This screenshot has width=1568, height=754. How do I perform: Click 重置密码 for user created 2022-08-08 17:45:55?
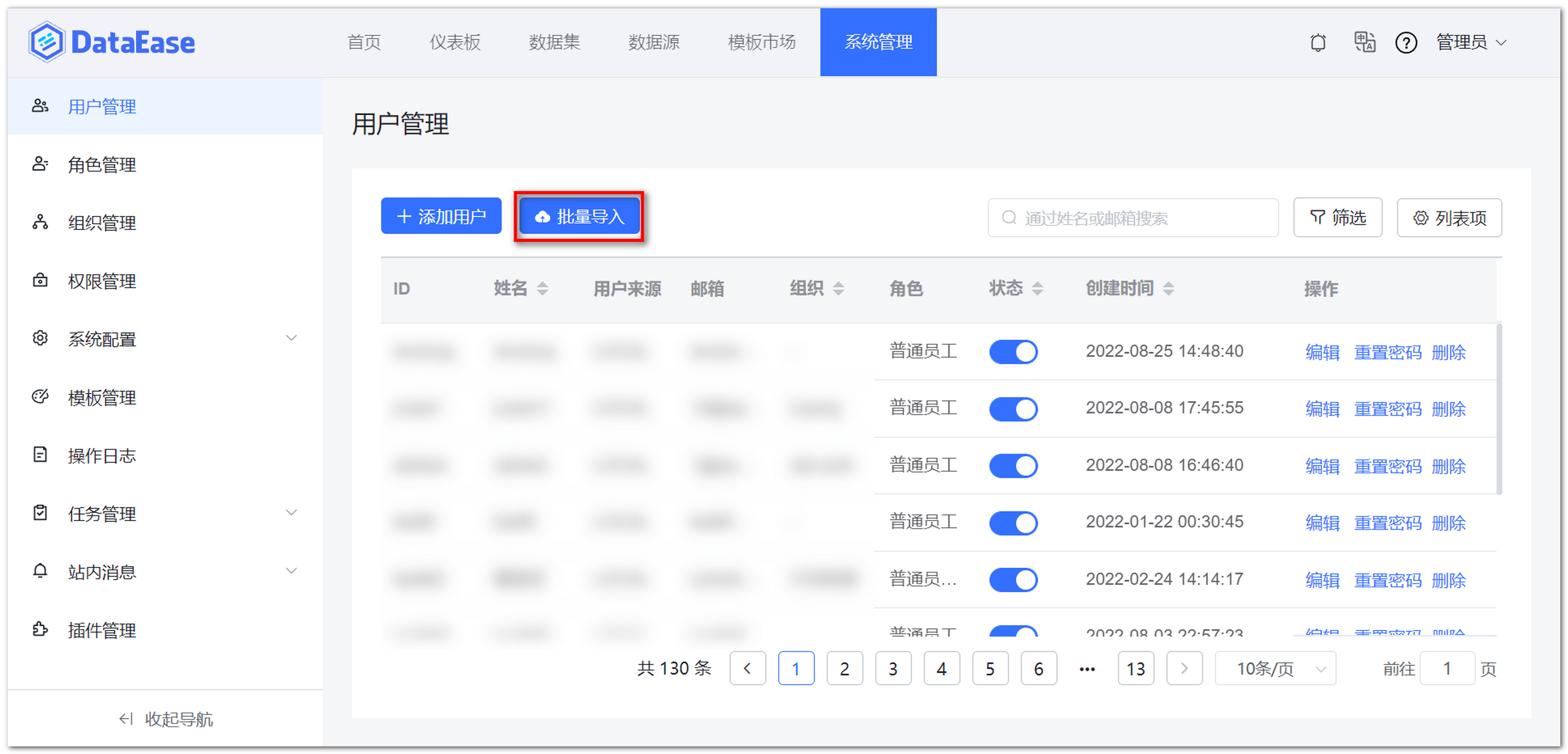point(1388,409)
